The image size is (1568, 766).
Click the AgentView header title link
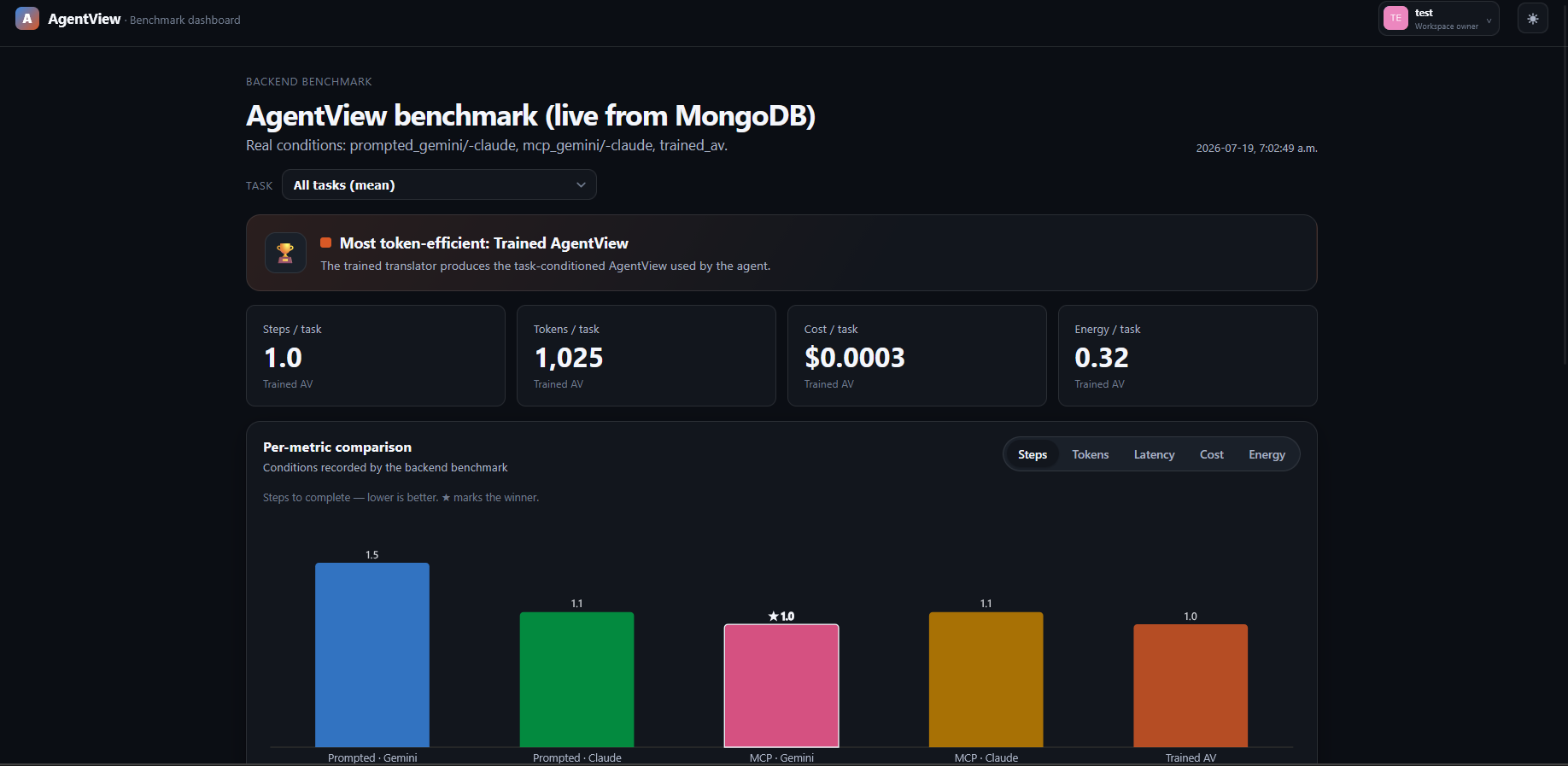(x=84, y=19)
